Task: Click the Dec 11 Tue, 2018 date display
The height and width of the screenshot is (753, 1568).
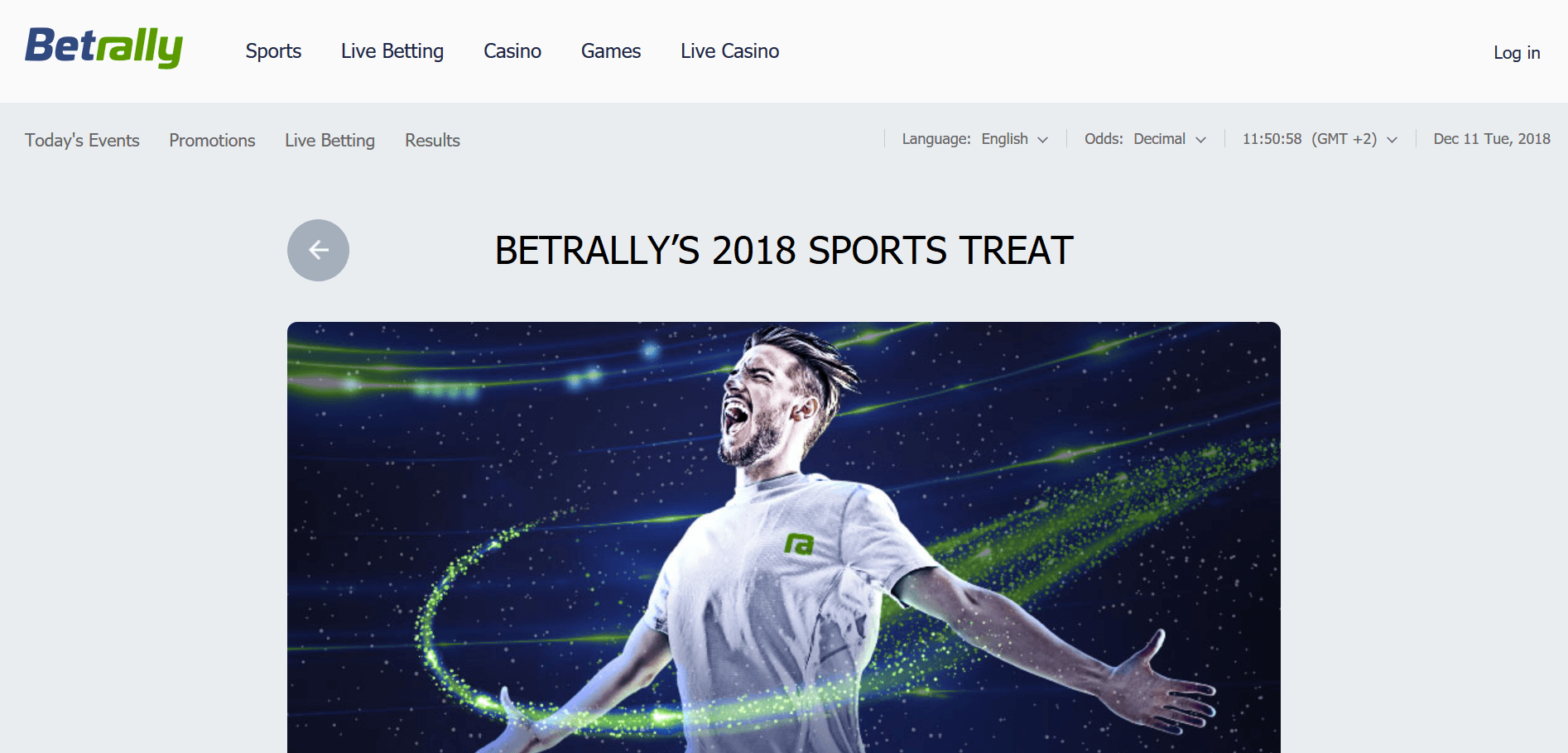Action: (x=1492, y=139)
